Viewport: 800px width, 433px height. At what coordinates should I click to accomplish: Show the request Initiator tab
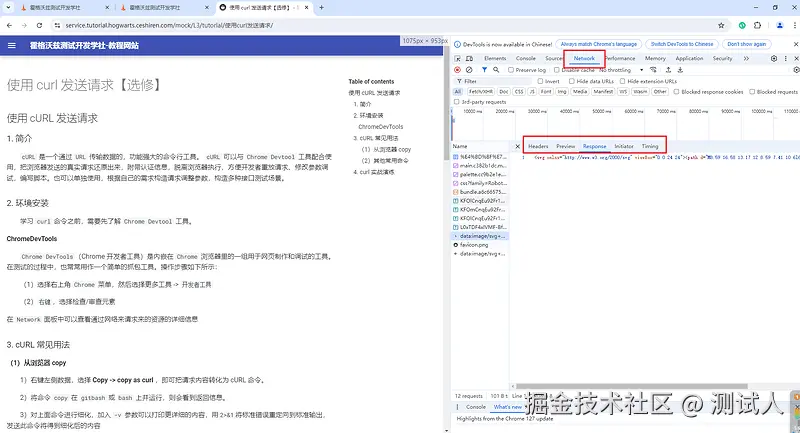623,146
